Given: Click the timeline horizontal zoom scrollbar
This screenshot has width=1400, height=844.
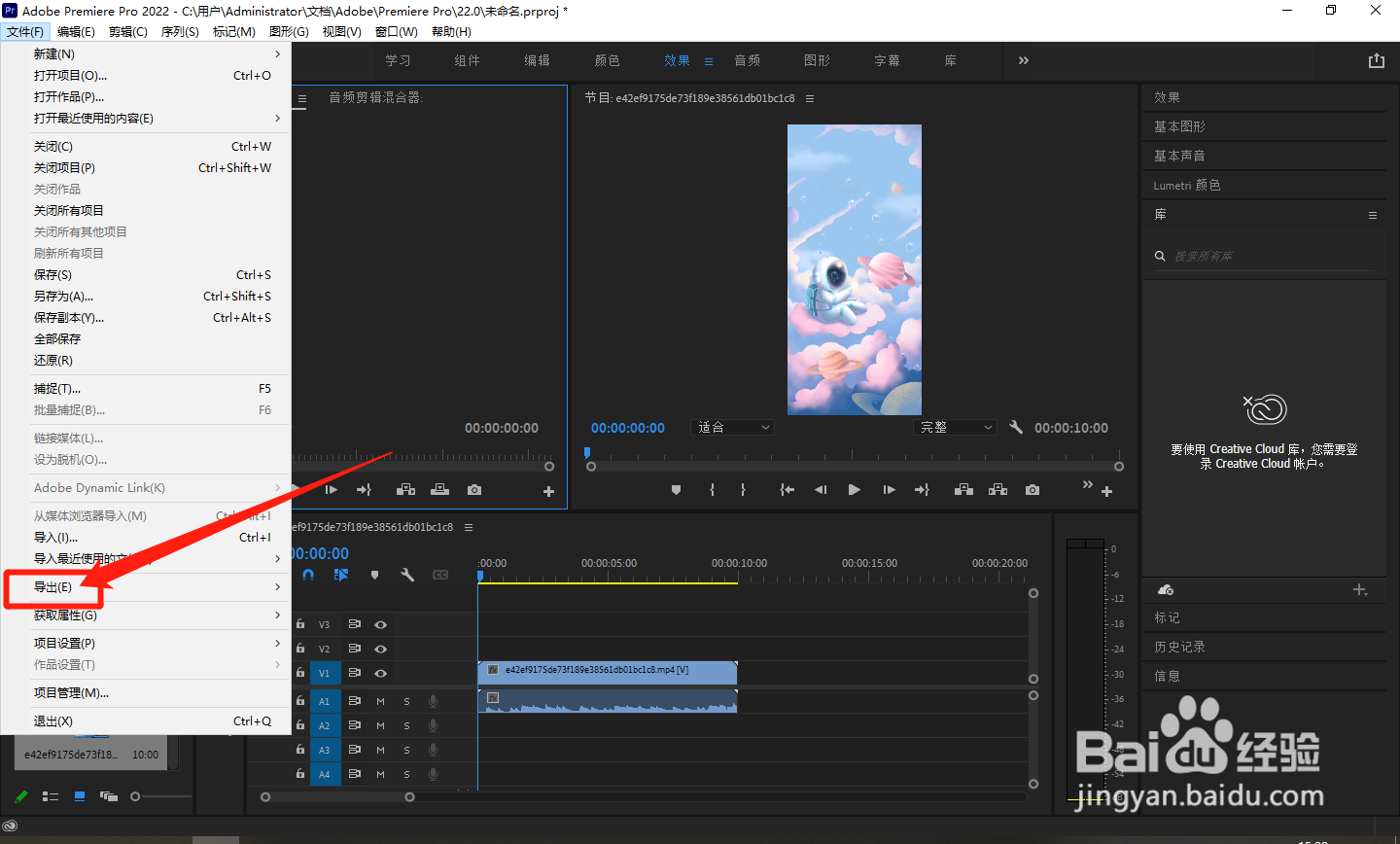Looking at the screenshot, I should (x=337, y=797).
